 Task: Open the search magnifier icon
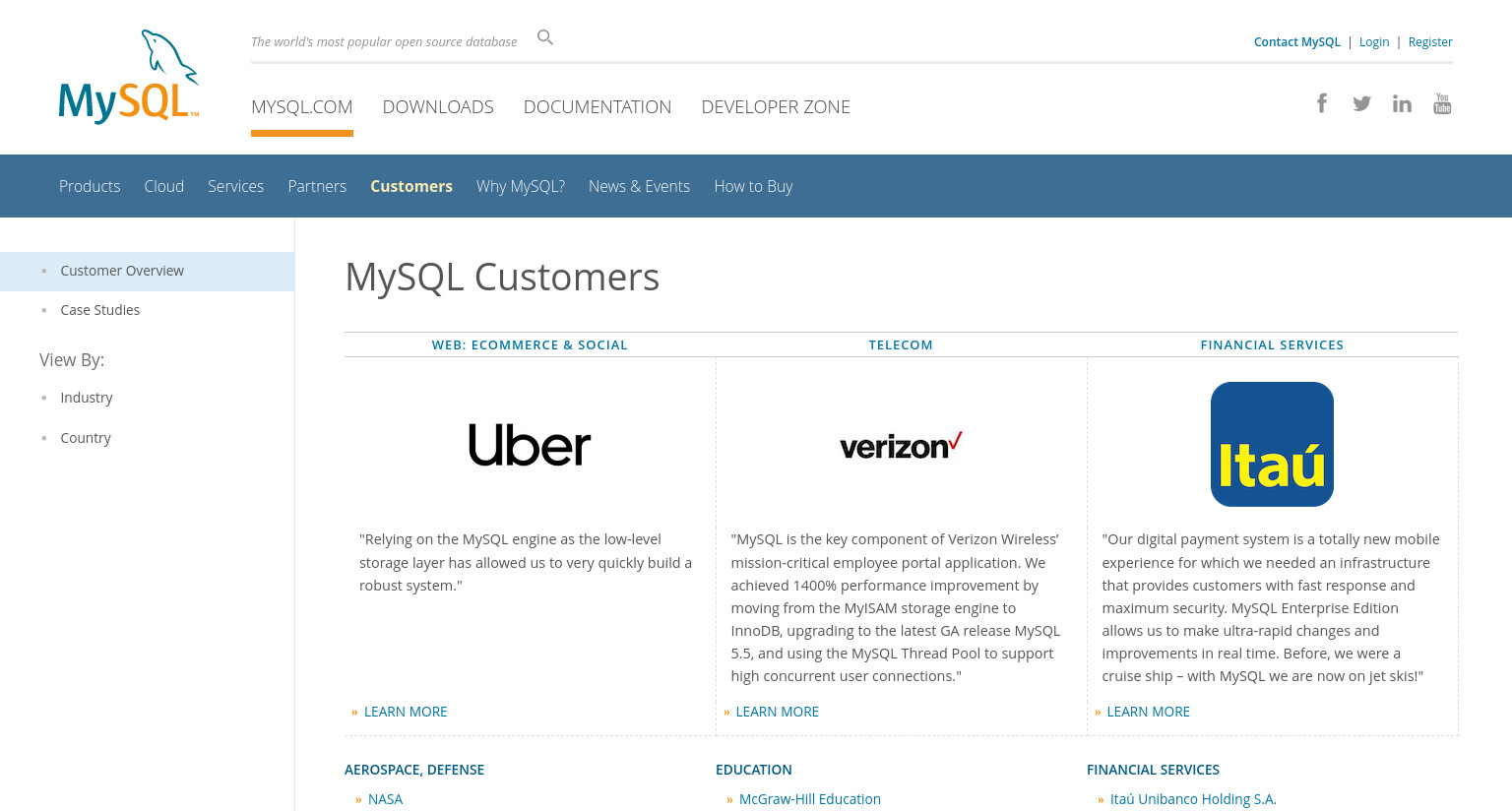545,37
